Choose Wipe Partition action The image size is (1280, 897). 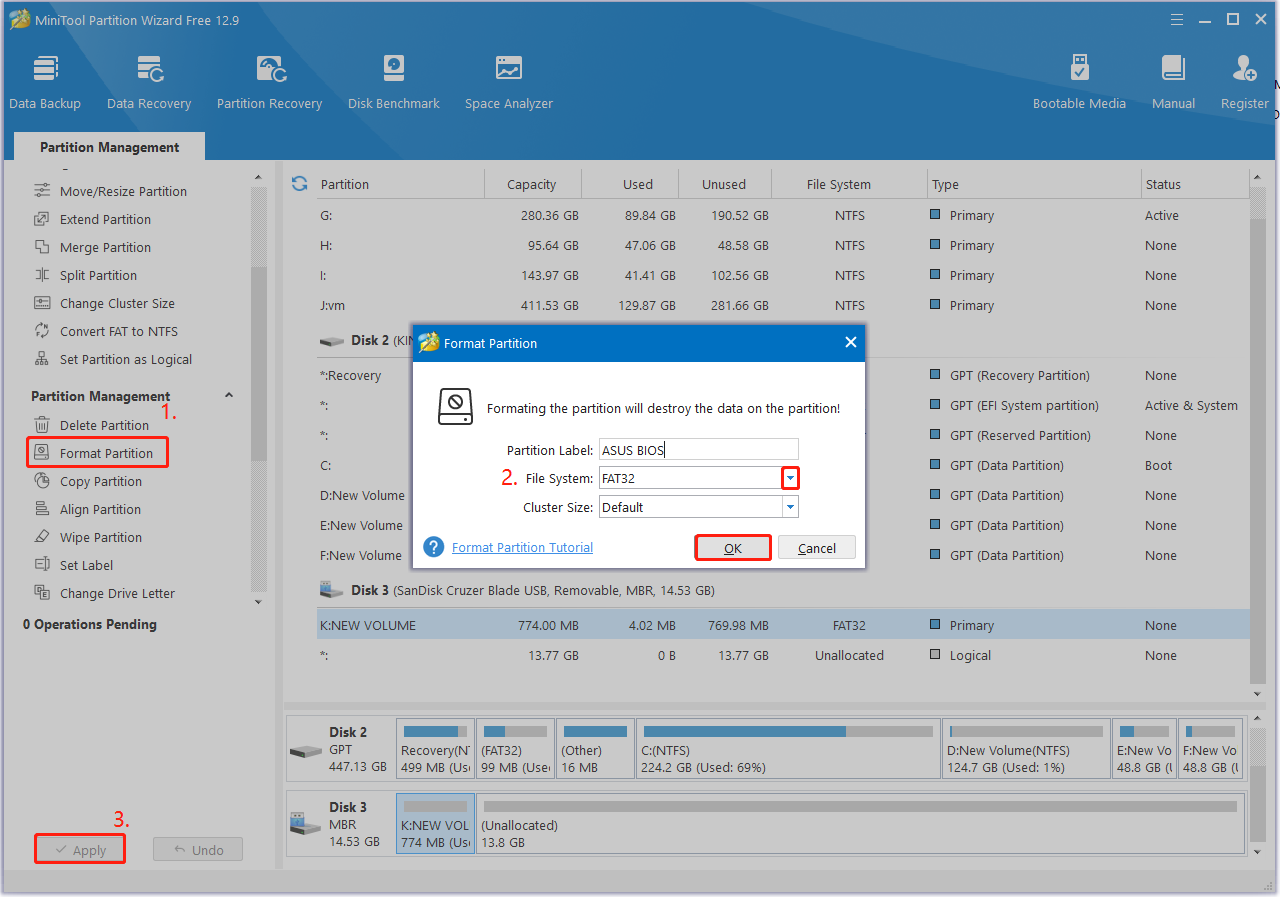pos(101,537)
